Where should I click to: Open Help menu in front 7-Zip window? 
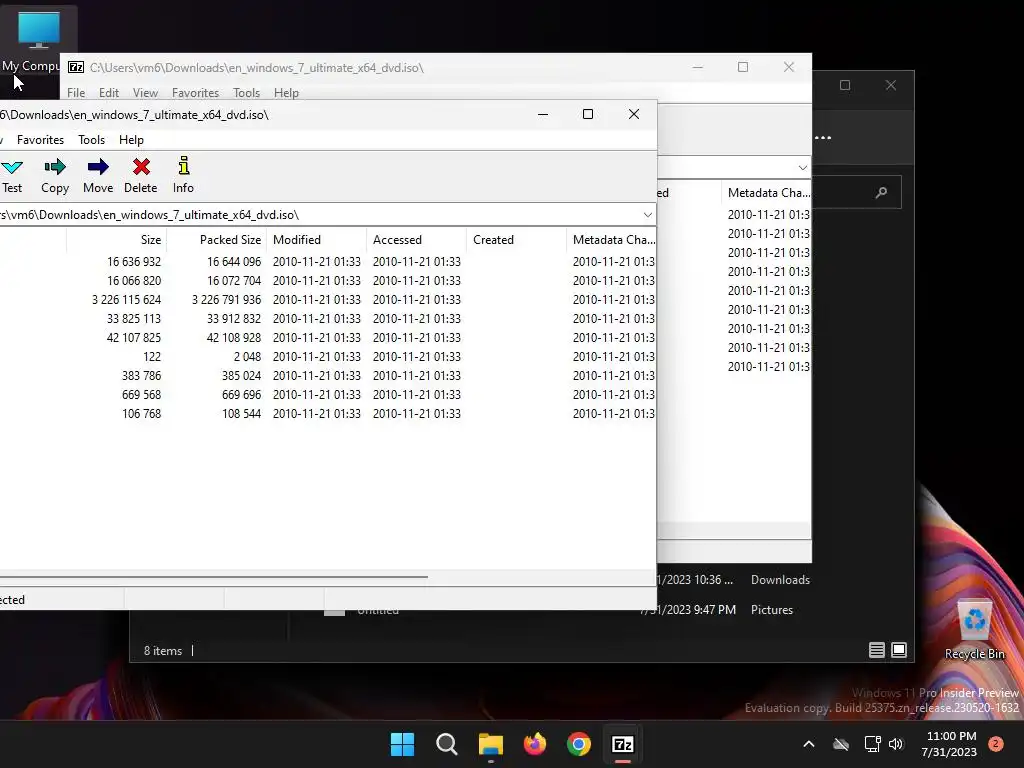pyautogui.click(x=131, y=140)
